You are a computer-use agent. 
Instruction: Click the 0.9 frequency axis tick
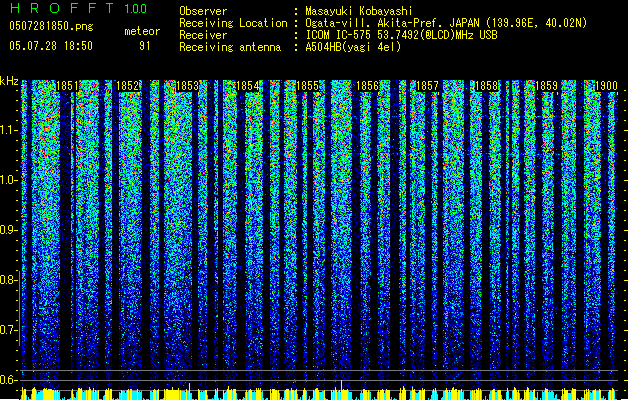point(9,230)
